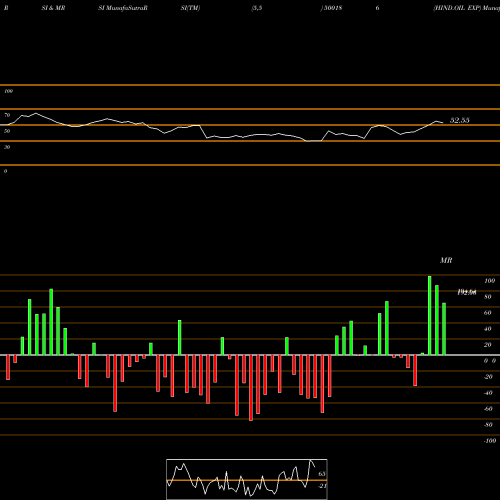
Task: Click the SI MunafaSutraR header text
Action: [123, 8]
